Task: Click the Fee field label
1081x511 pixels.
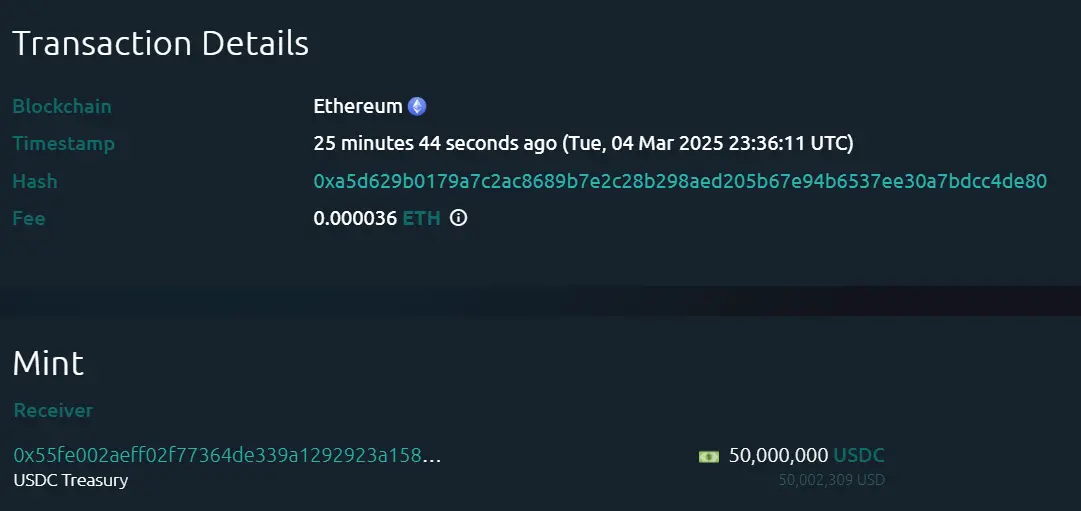Action: pyautogui.click(x=29, y=218)
